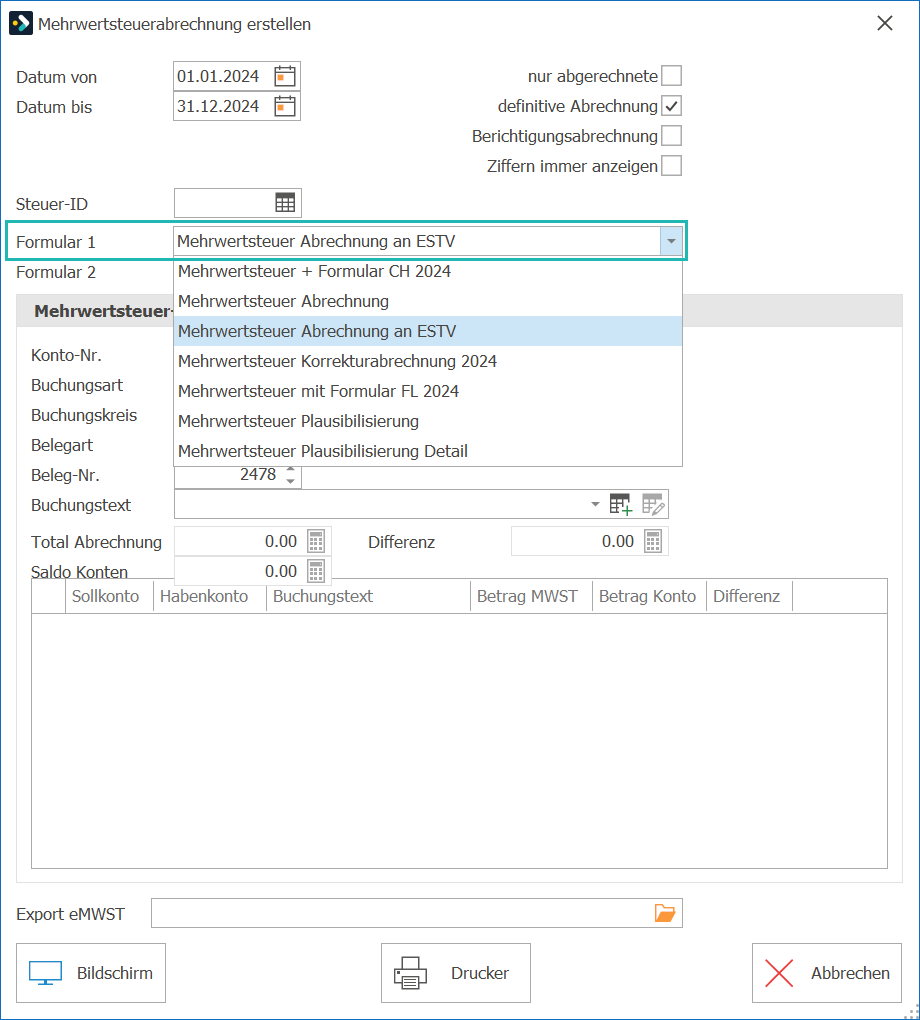This screenshot has height=1020, width=920.
Task: Collapse the Formular 1 dropdown arrow
Action: (x=671, y=241)
